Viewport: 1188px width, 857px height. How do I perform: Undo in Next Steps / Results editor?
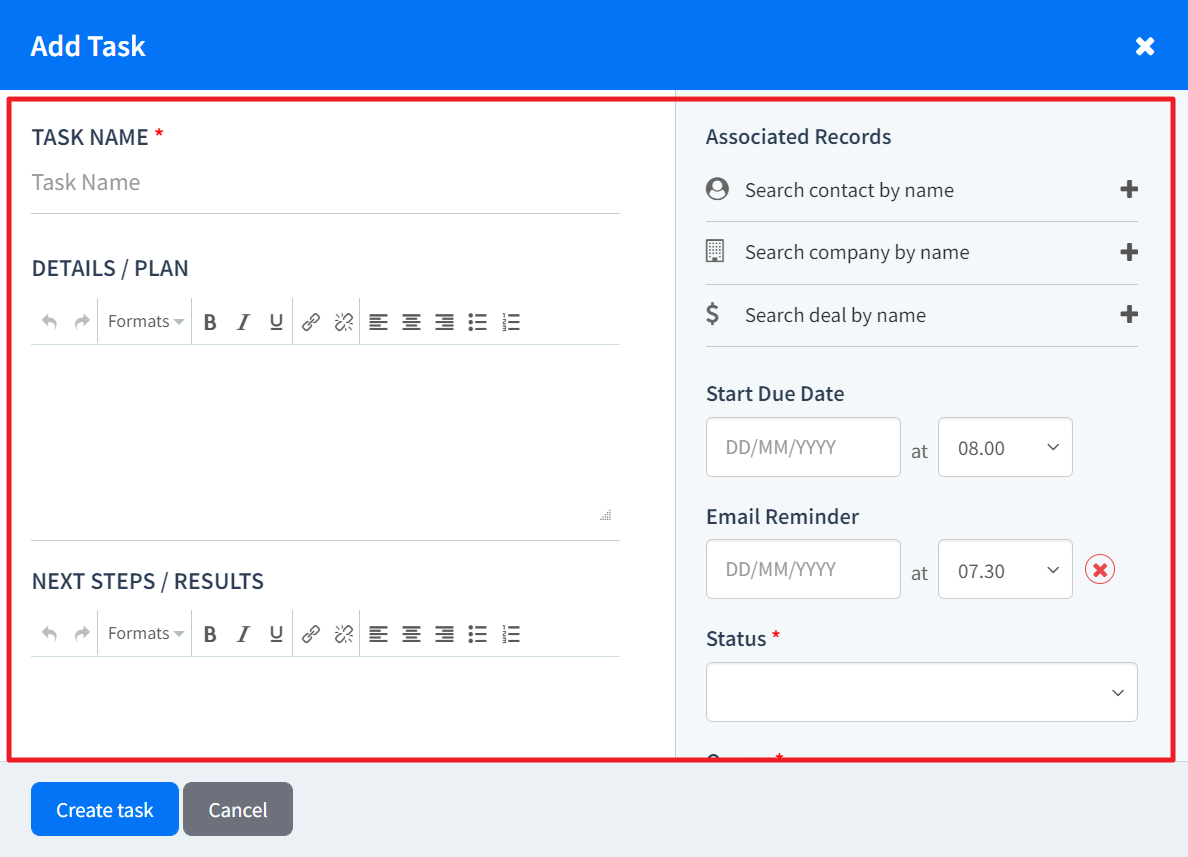coord(49,634)
